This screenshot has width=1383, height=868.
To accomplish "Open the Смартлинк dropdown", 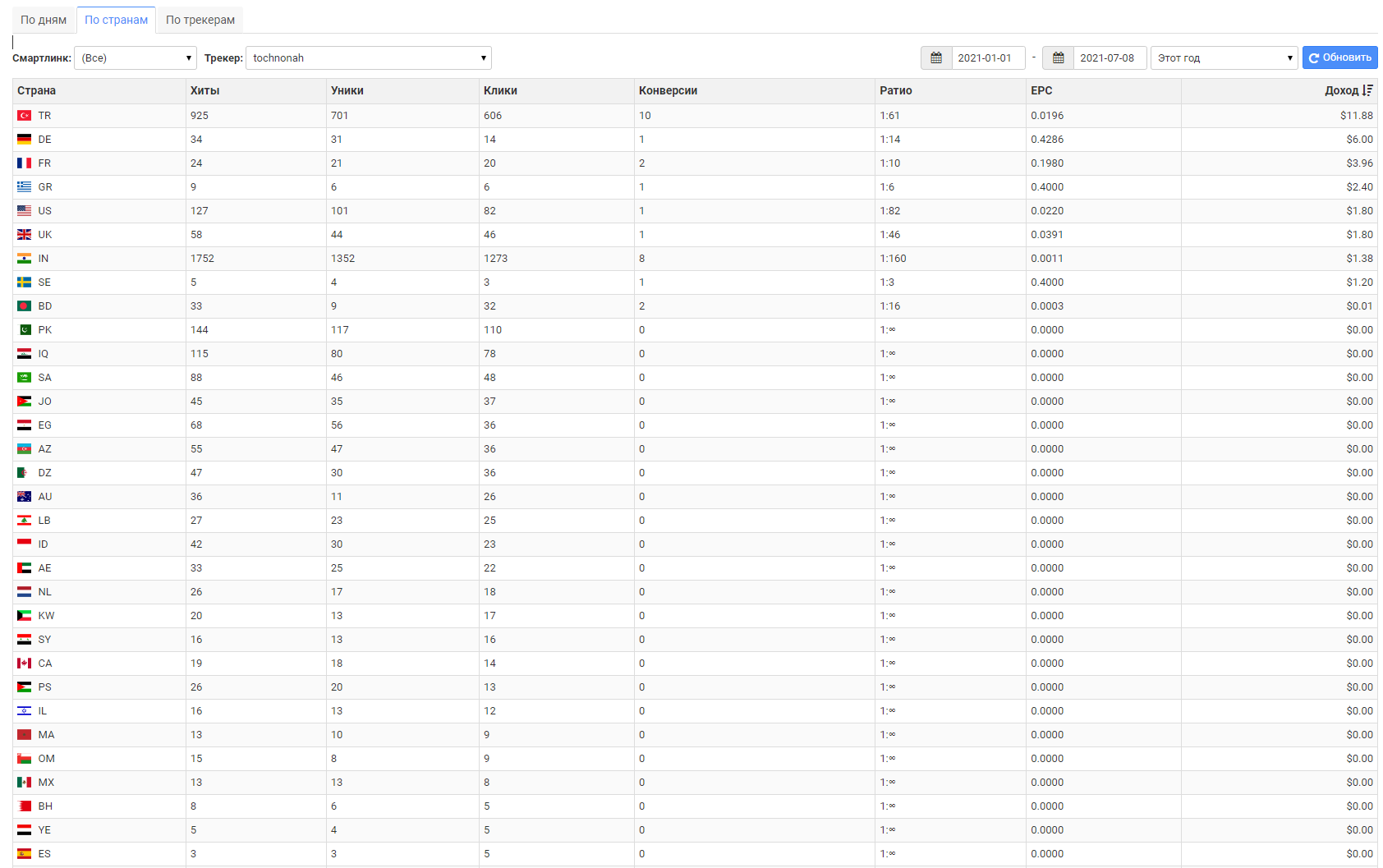I will coord(136,58).
